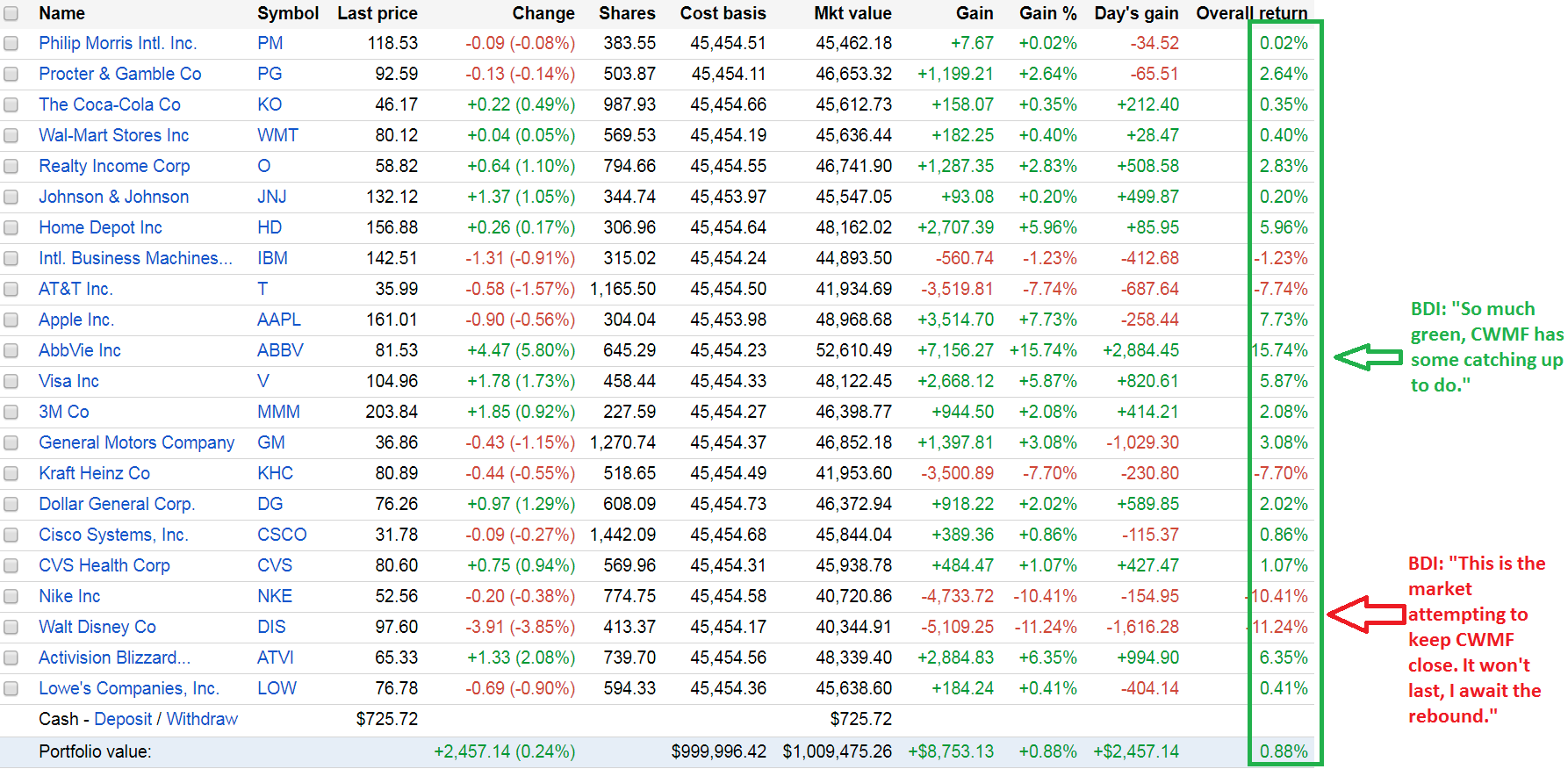Open the Wal-Mart Stores Inc page

coord(114,135)
